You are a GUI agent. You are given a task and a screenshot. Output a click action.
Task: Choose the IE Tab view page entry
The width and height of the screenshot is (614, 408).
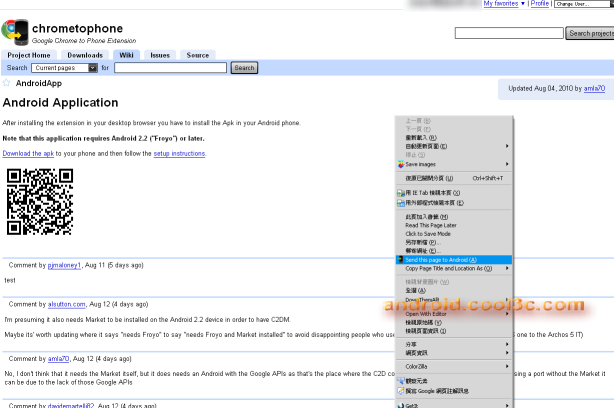point(453,193)
